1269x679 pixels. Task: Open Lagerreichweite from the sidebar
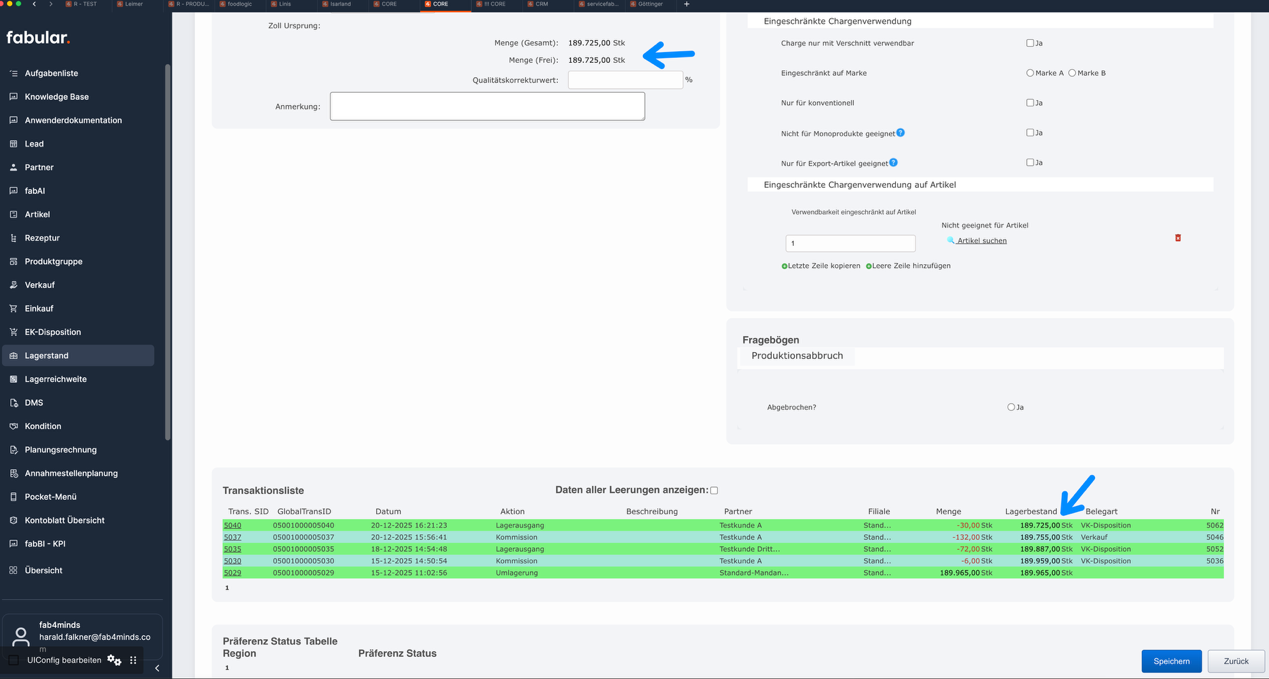(58, 379)
